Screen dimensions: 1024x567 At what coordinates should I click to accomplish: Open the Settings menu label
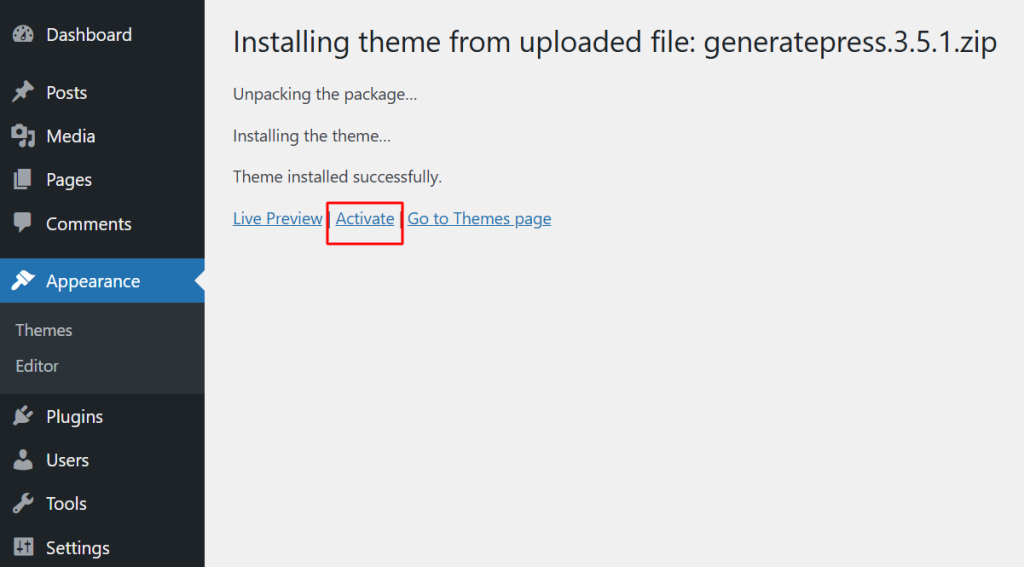click(77, 547)
